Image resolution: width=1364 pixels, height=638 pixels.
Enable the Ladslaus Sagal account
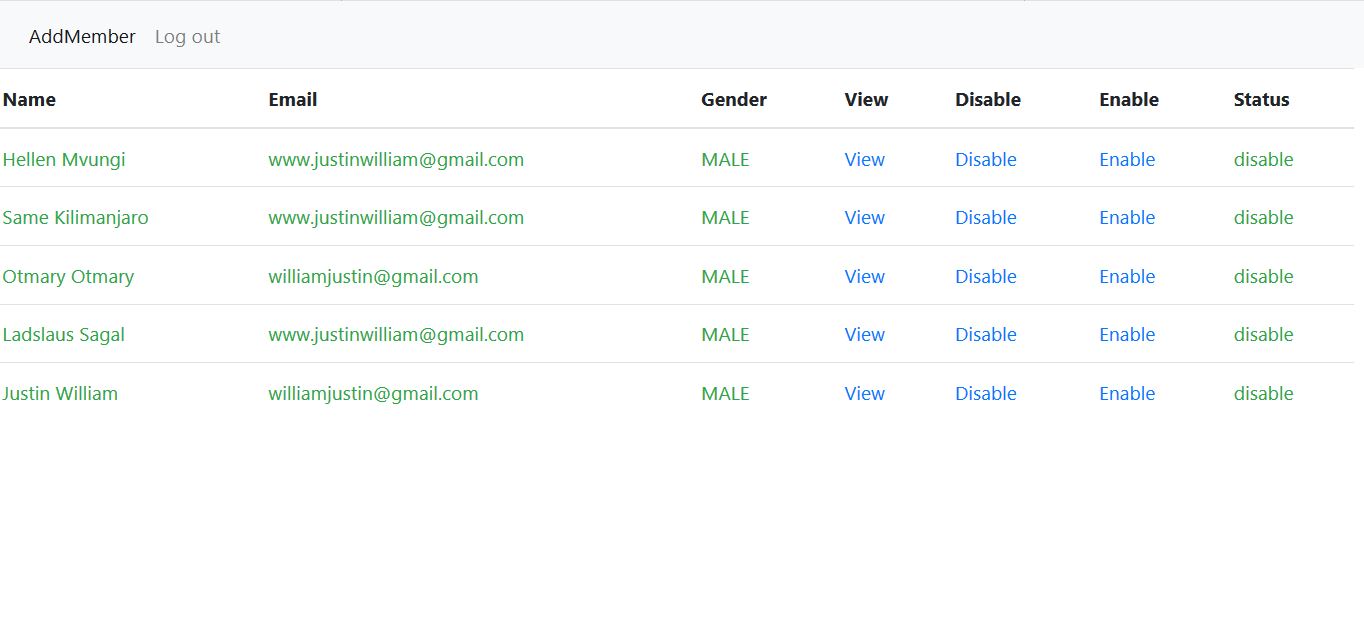click(1127, 334)
